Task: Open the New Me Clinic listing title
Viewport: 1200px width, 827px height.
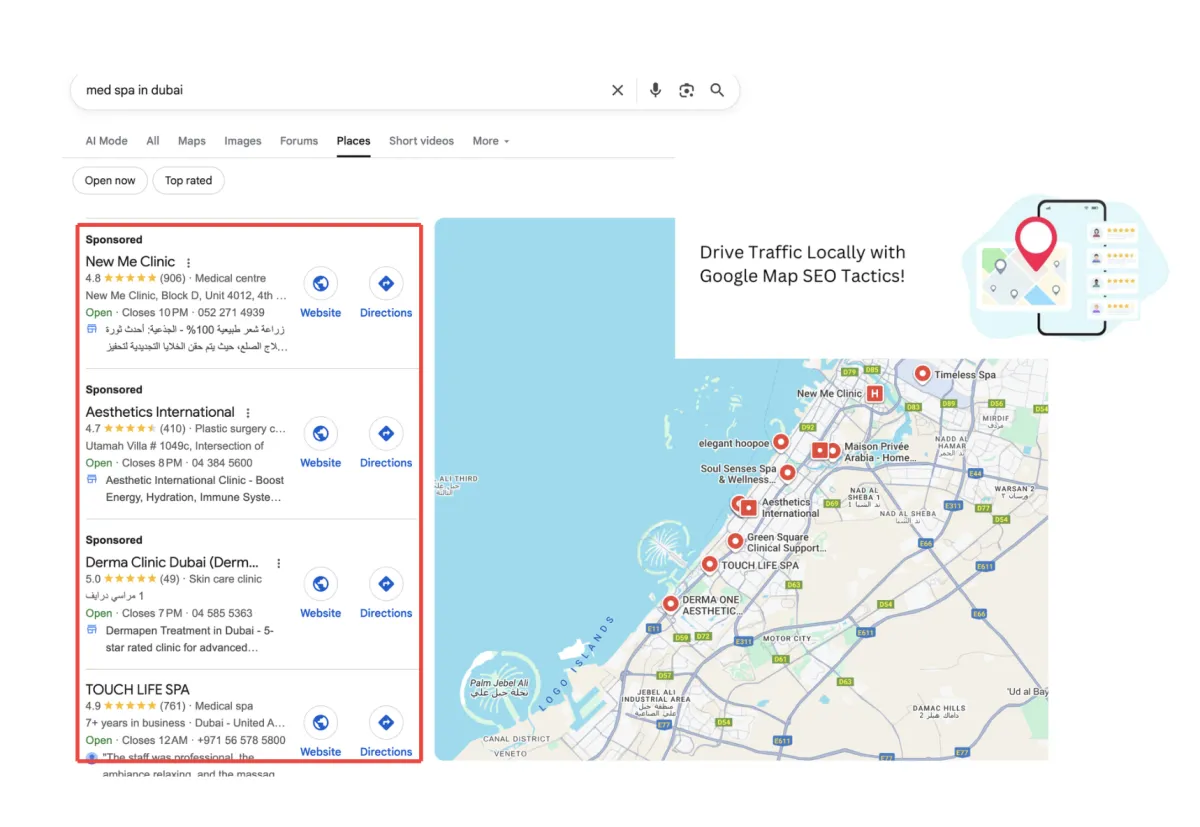Action: pos(130,262)
